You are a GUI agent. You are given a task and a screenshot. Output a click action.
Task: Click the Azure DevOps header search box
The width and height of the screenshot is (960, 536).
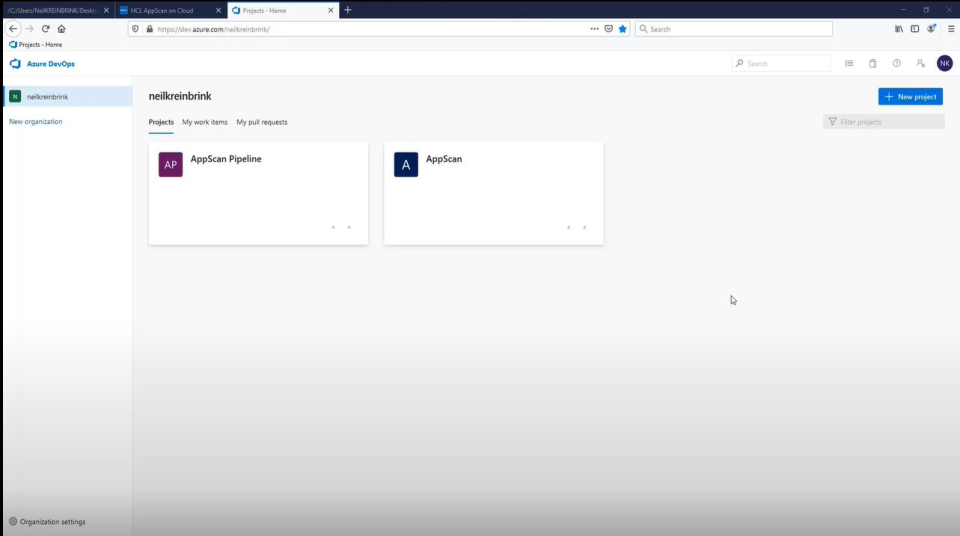[x=781, y=64]
